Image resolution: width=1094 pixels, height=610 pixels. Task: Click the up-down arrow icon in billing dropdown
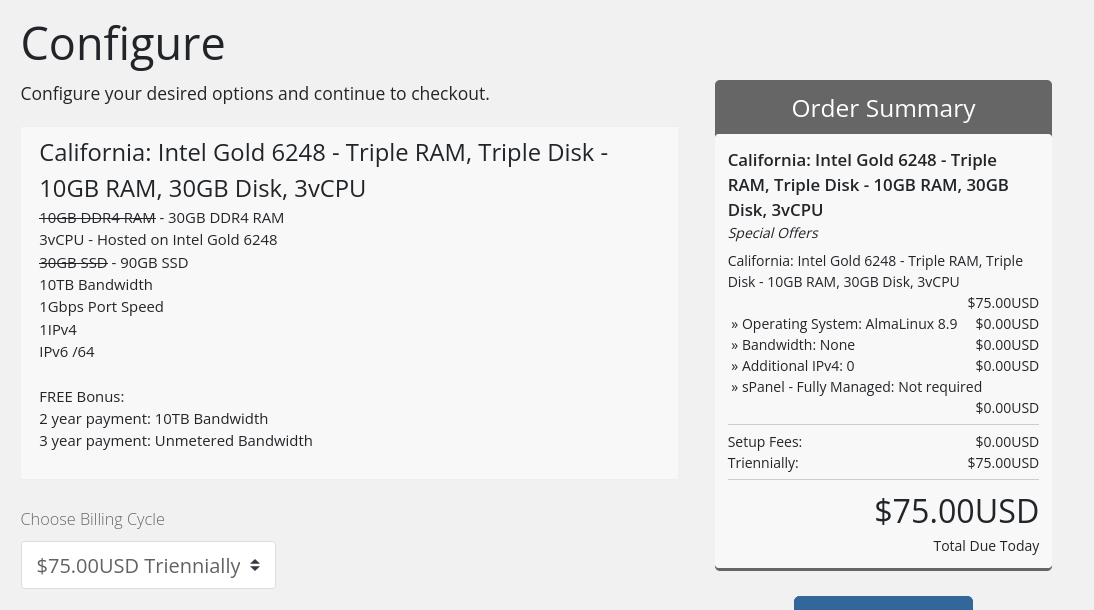255,565
